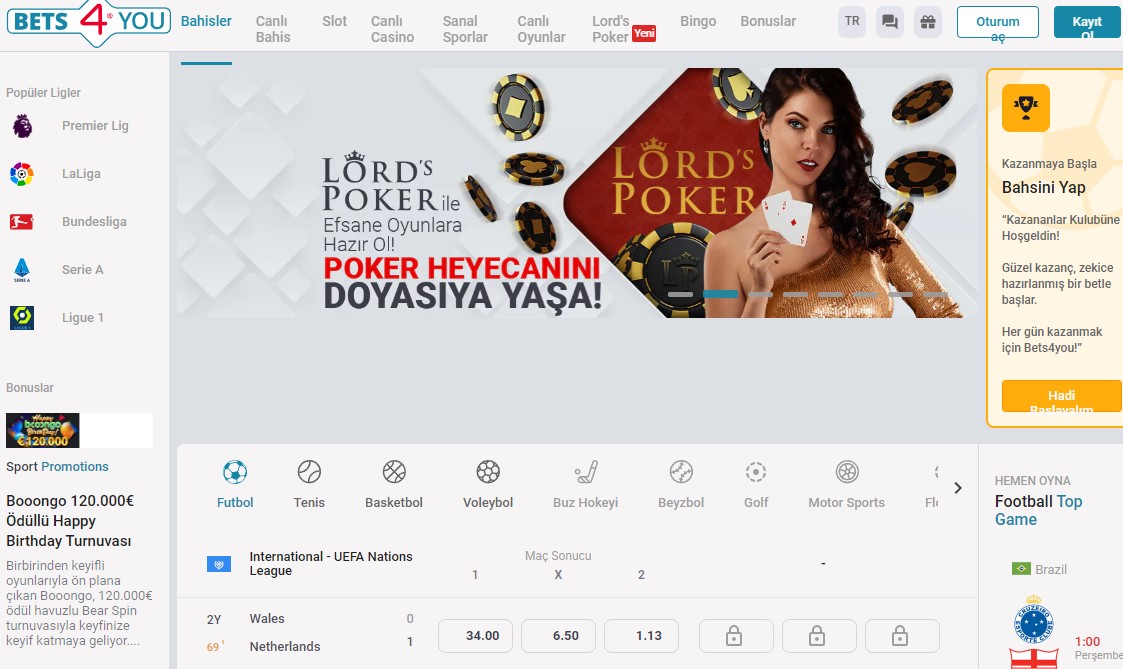Screen dimensions: 1123x669
Task: Click the trophy icon in the bet card
Action: 1026,108
